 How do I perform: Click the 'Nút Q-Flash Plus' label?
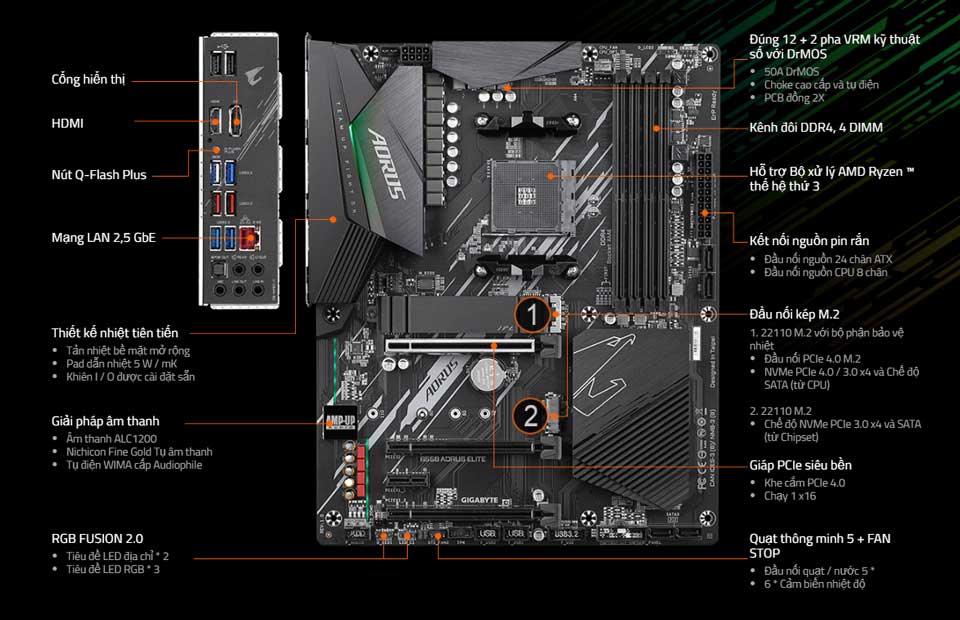(99, 174)
